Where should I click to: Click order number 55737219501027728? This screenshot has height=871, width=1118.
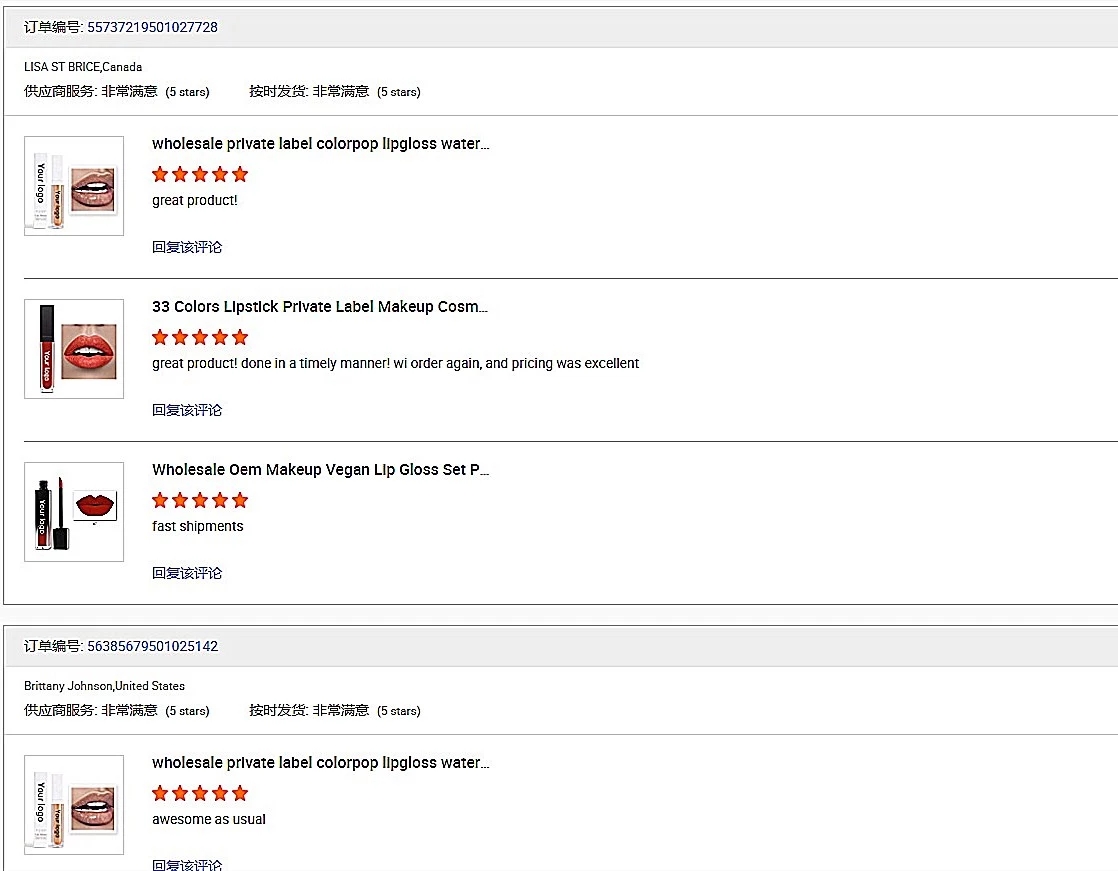click(x=152, y=27)
